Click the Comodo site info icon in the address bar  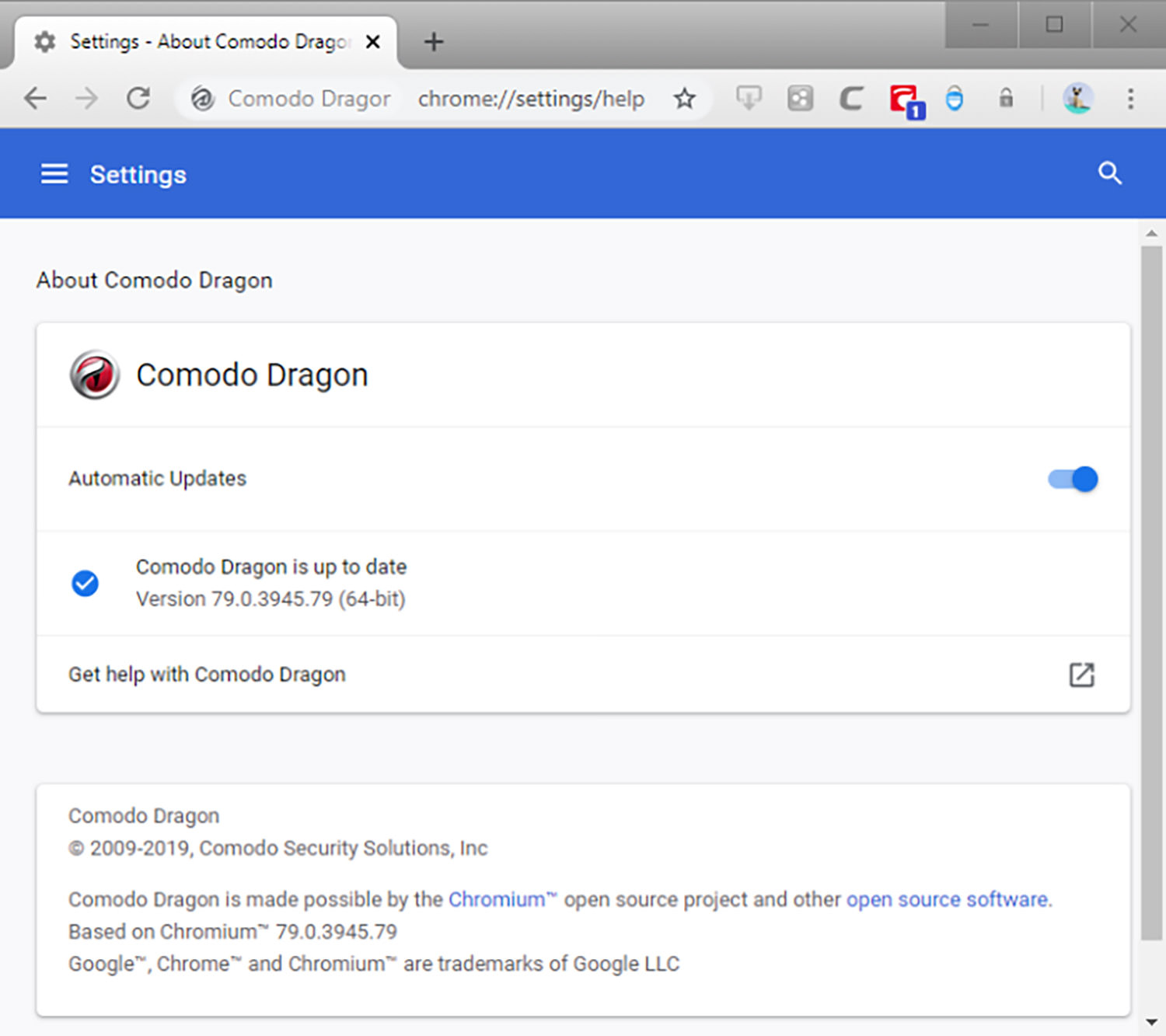tap(203, 99)
